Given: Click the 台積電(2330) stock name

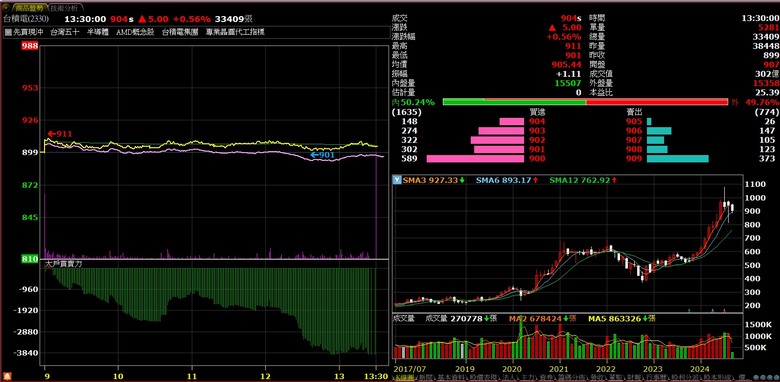Looking at the screenshot, I should (x=25, y=19).
